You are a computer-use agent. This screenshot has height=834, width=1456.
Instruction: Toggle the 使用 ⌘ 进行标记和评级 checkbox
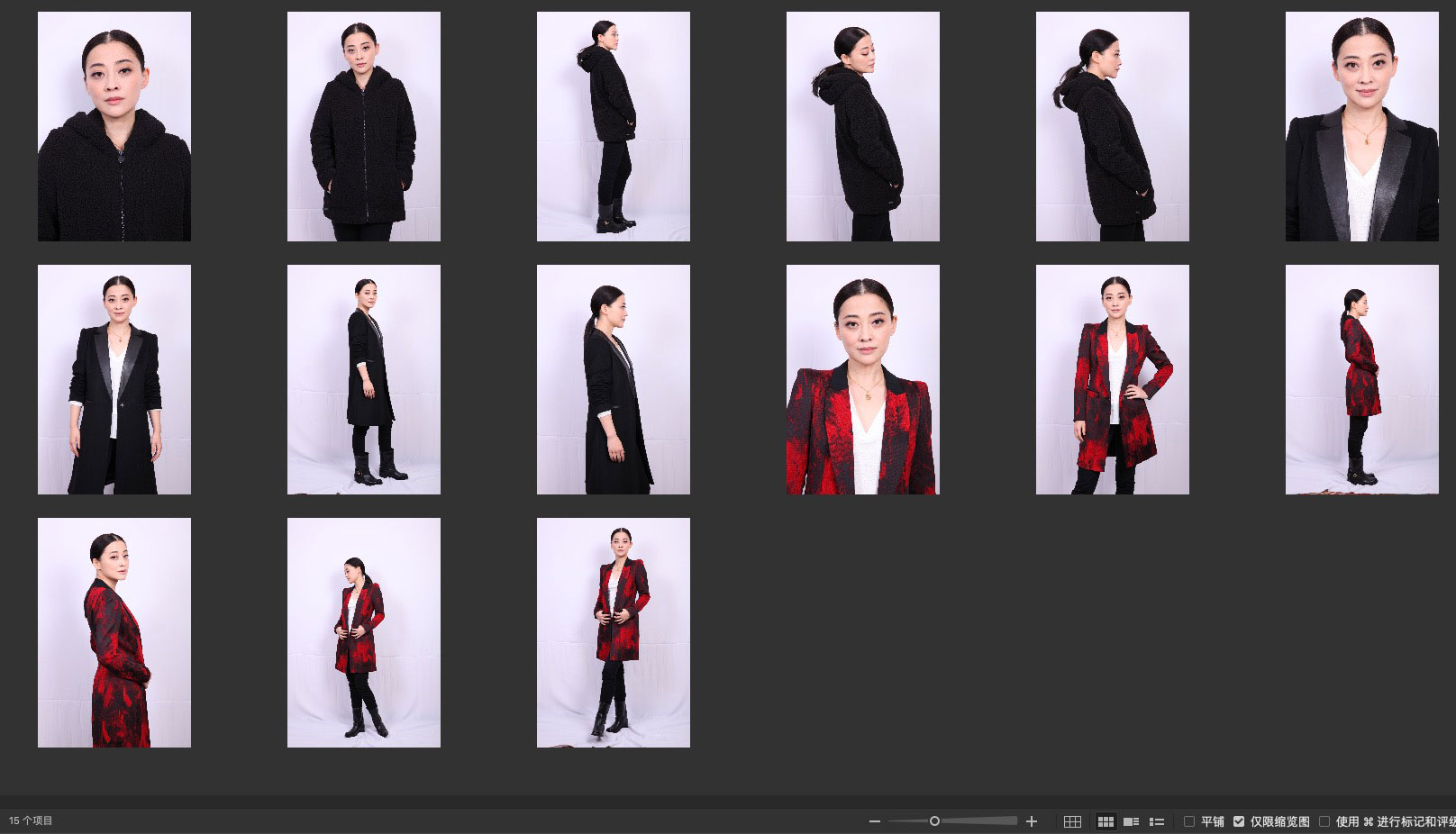tap(1324, 821)
